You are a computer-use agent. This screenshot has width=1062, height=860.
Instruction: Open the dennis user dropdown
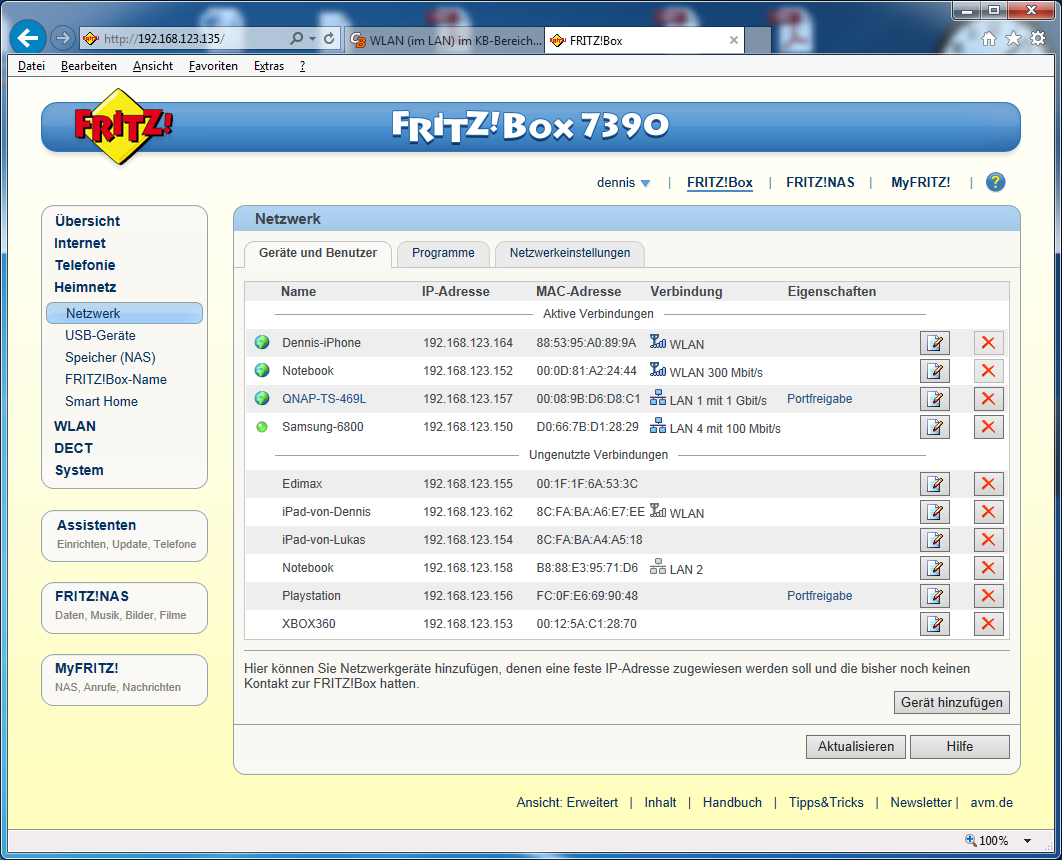coord(623,183)
